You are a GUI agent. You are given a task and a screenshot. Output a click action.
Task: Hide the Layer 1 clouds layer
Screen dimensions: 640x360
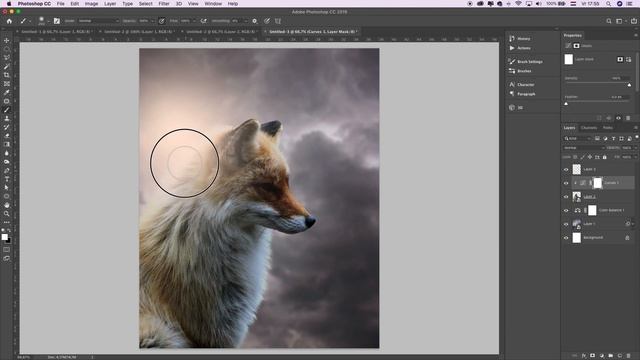(x=566, y=224)
